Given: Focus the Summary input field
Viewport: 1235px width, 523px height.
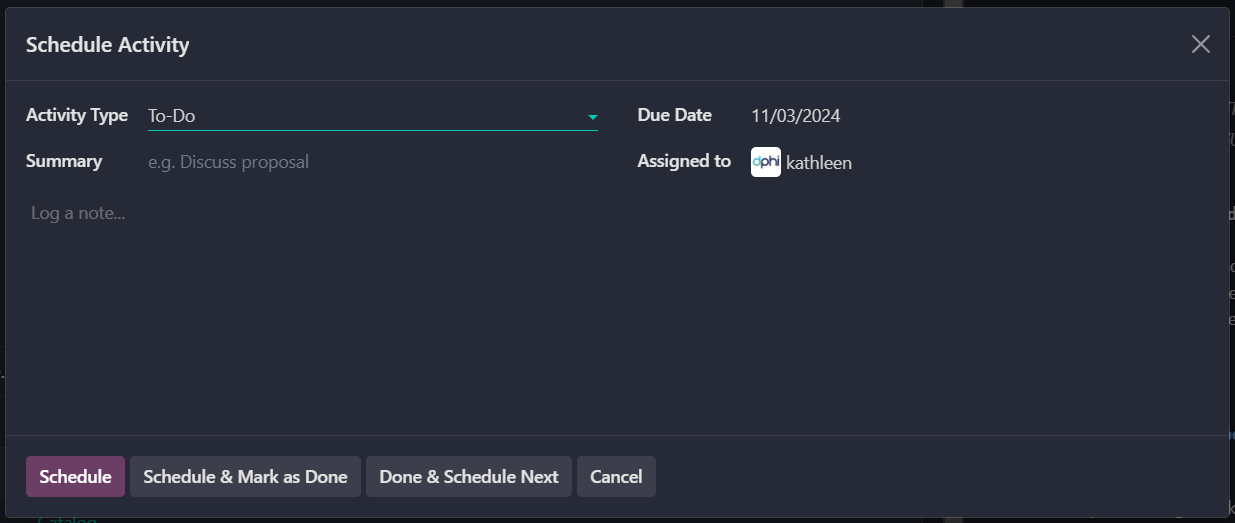Looking at the screenshot, I should 372,162.
